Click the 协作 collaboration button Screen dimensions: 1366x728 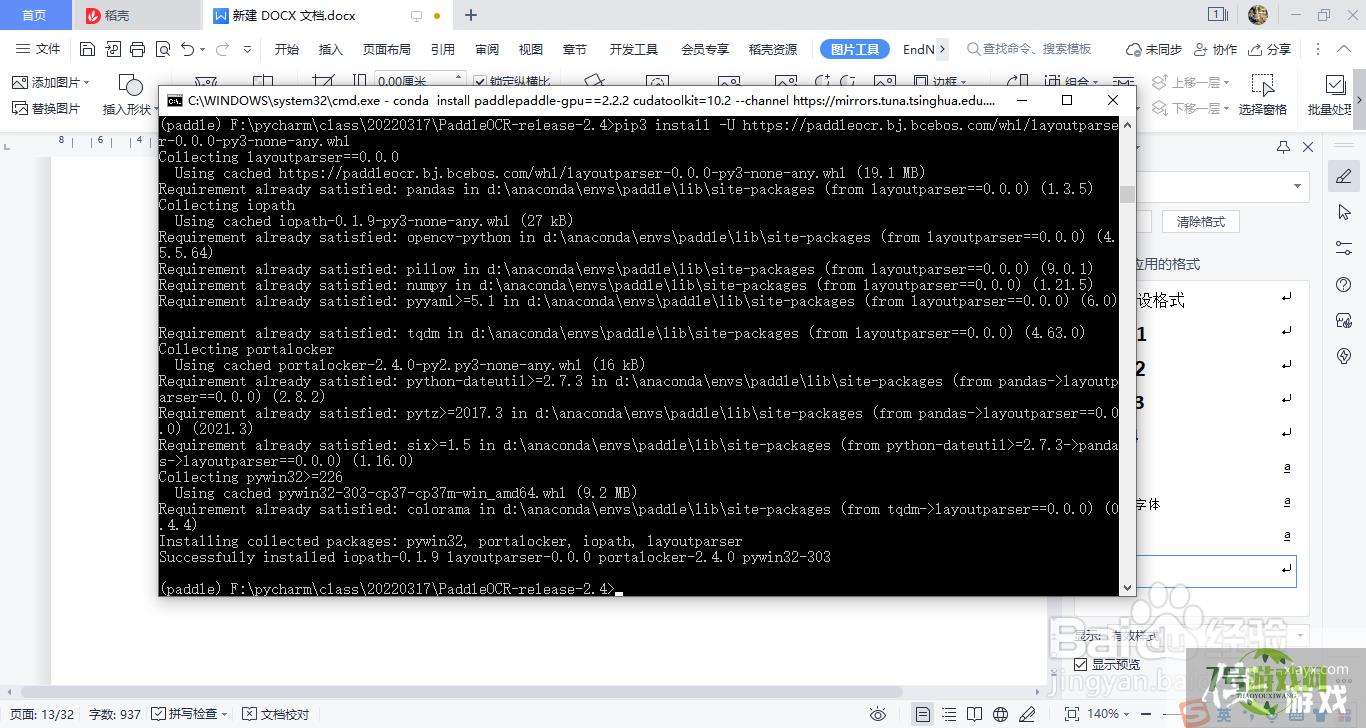(x=1215, y=49)
